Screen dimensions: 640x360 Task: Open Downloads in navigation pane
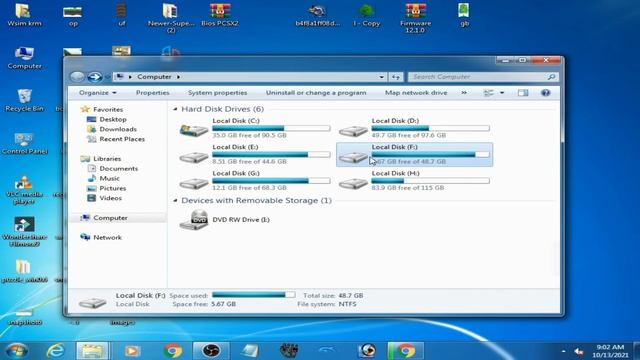pos(118,129)
